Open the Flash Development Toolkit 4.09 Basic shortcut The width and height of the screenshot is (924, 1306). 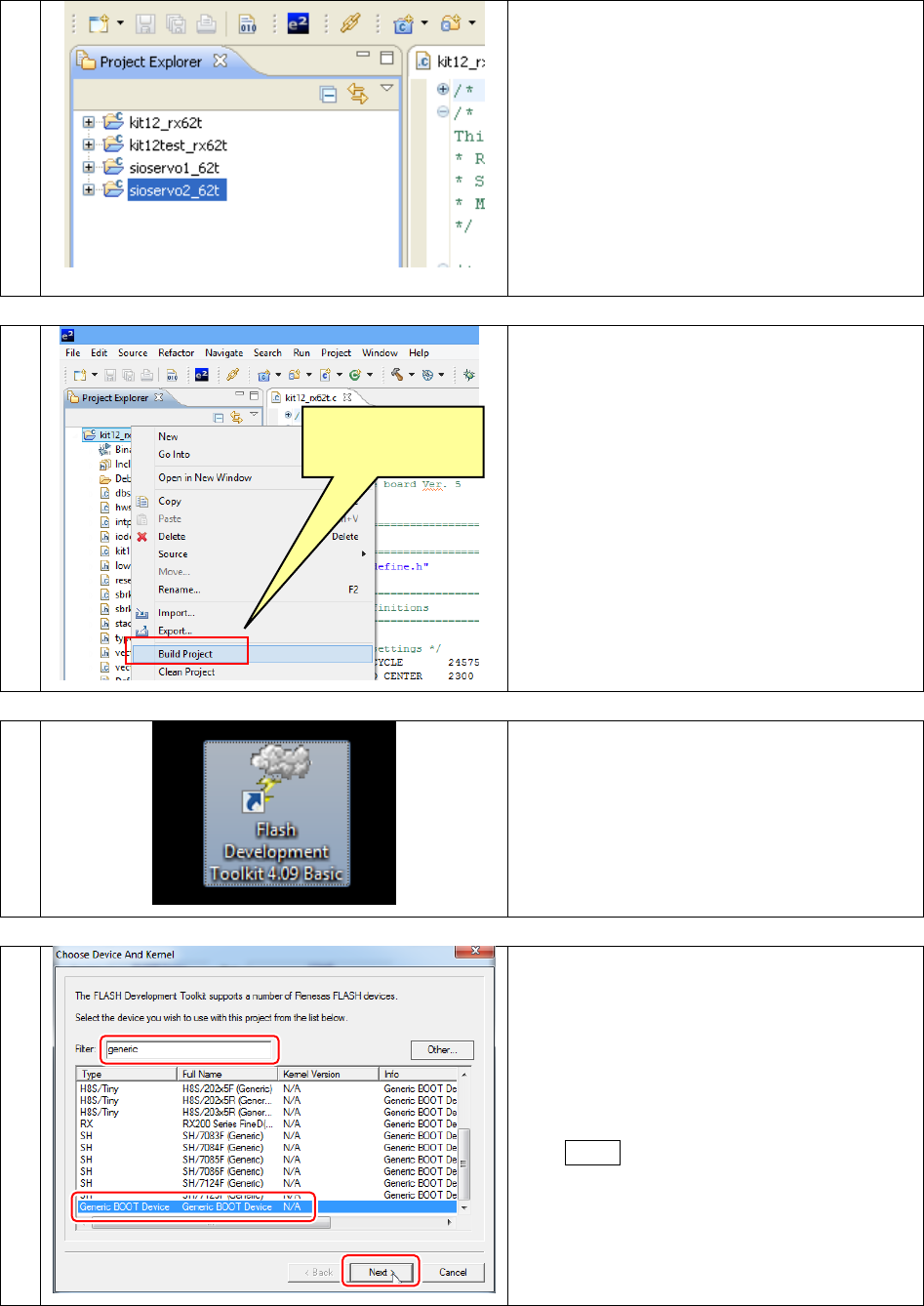(276, 812)
